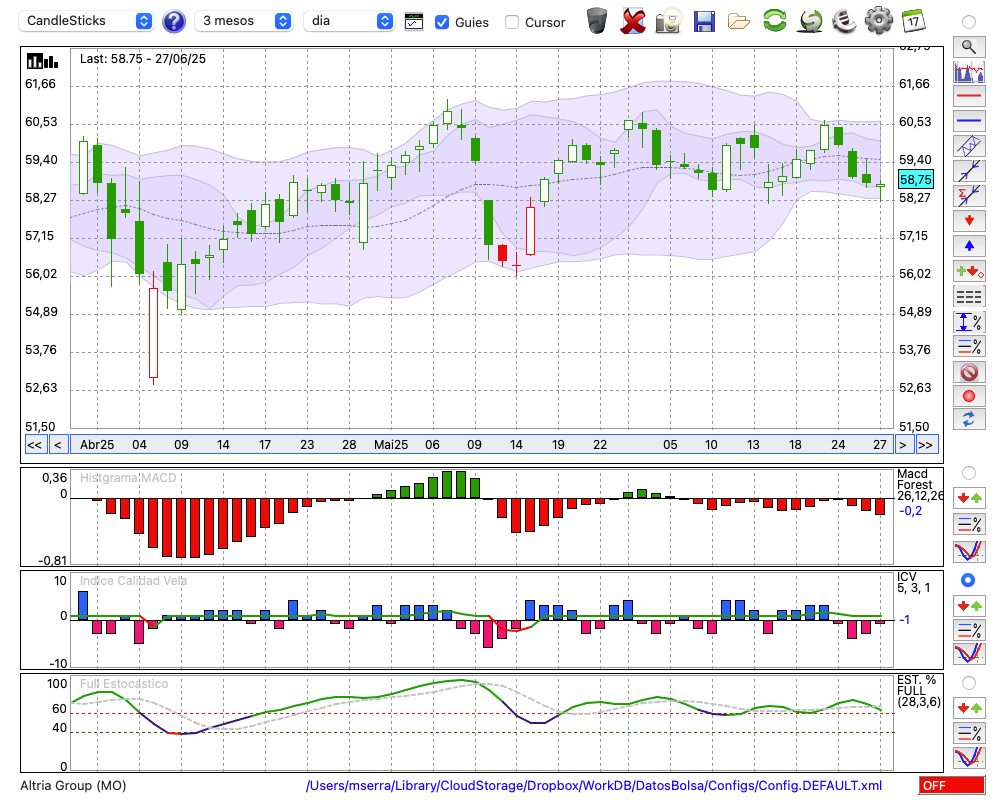Screen dimensions: 1000x800
Task: Click ICV panel red-green arrows button
Action: (x=969, y=605)
